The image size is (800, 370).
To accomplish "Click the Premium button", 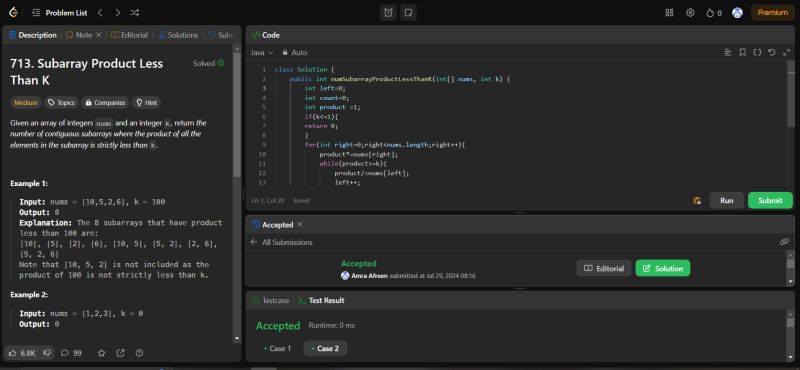I will point(772,13).
